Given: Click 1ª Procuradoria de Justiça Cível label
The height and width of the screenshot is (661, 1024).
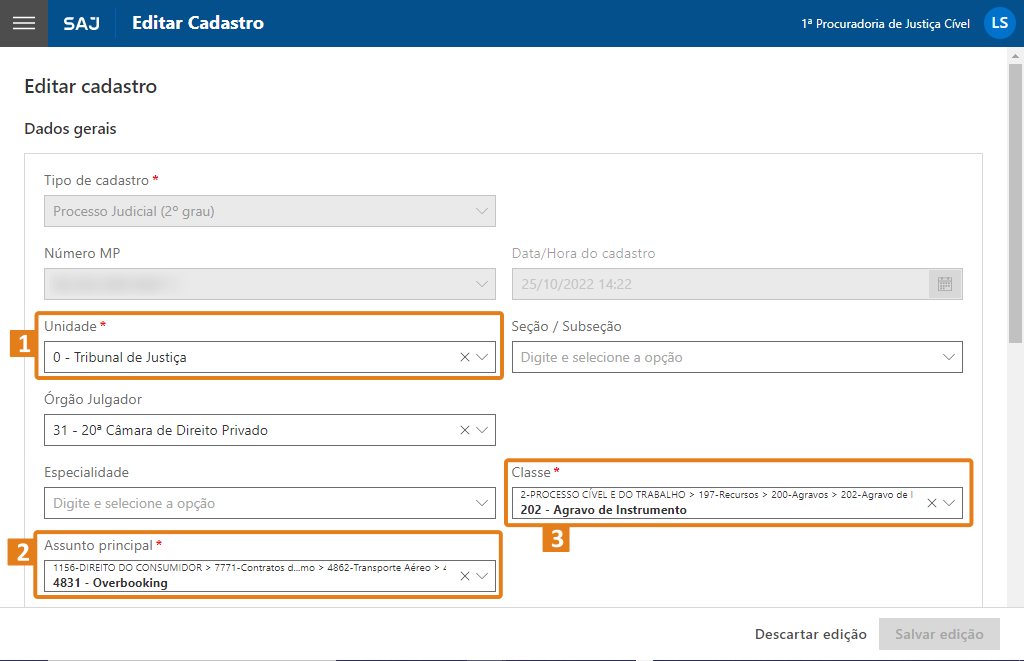Looking at the screenshot, I should 885,23.
